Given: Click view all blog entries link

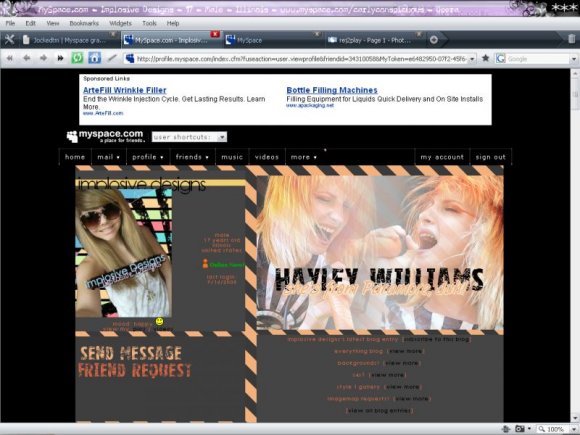Looking at the screenshot, I should [379, 411].
